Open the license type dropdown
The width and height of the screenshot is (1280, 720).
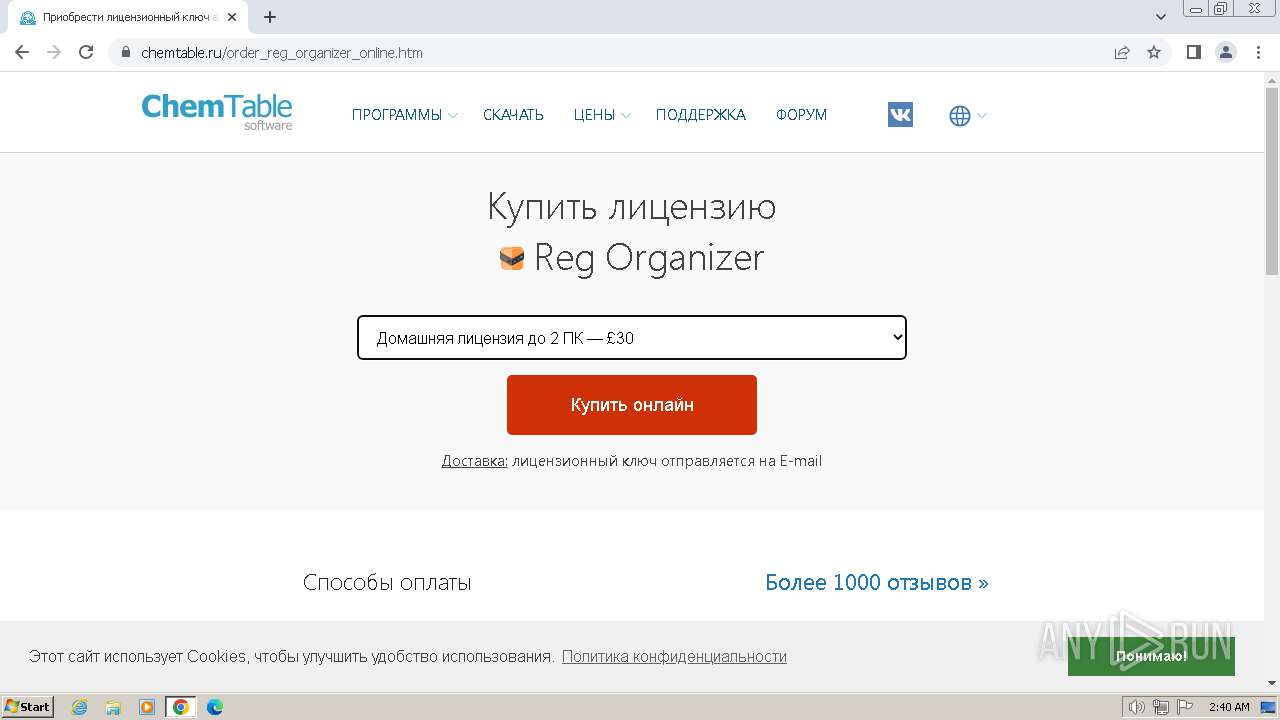pos(632,338)
